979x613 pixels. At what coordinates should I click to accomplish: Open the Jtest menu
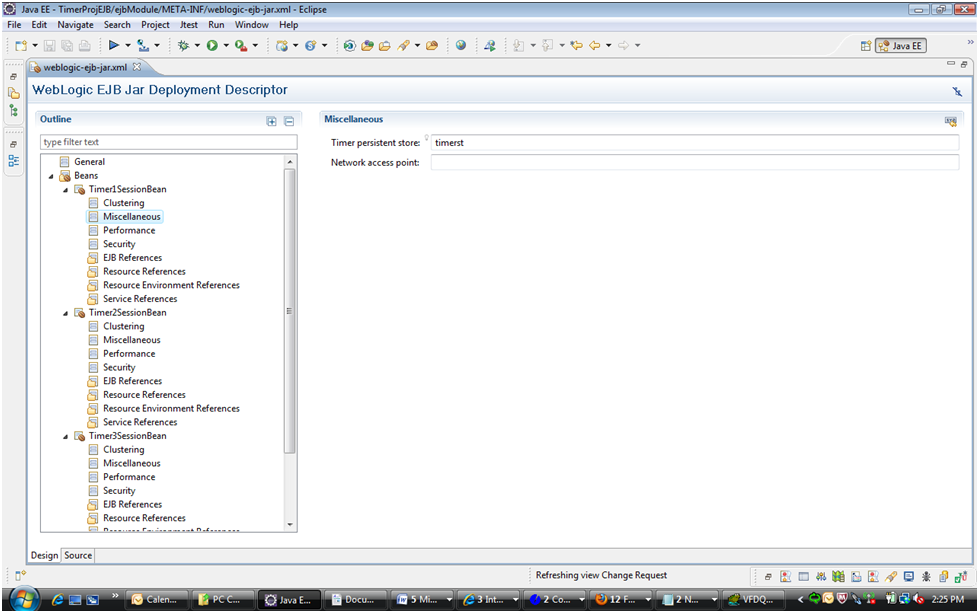[189, 24]
